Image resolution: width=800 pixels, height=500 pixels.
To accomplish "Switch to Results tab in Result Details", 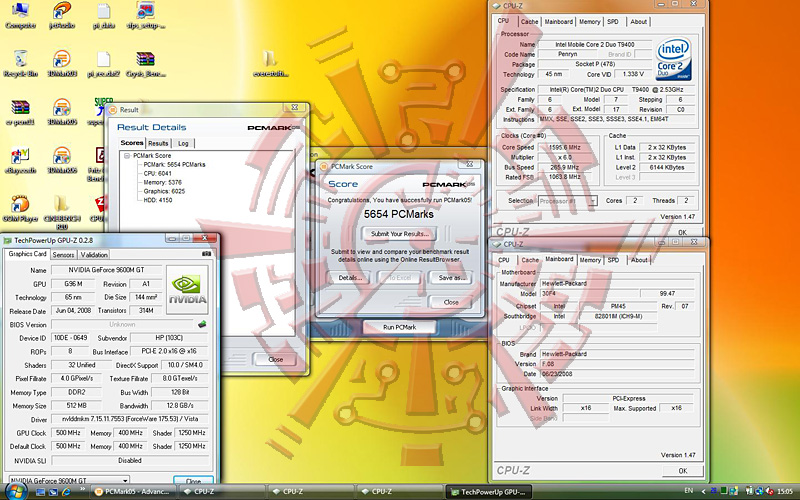I will point(158,143).
